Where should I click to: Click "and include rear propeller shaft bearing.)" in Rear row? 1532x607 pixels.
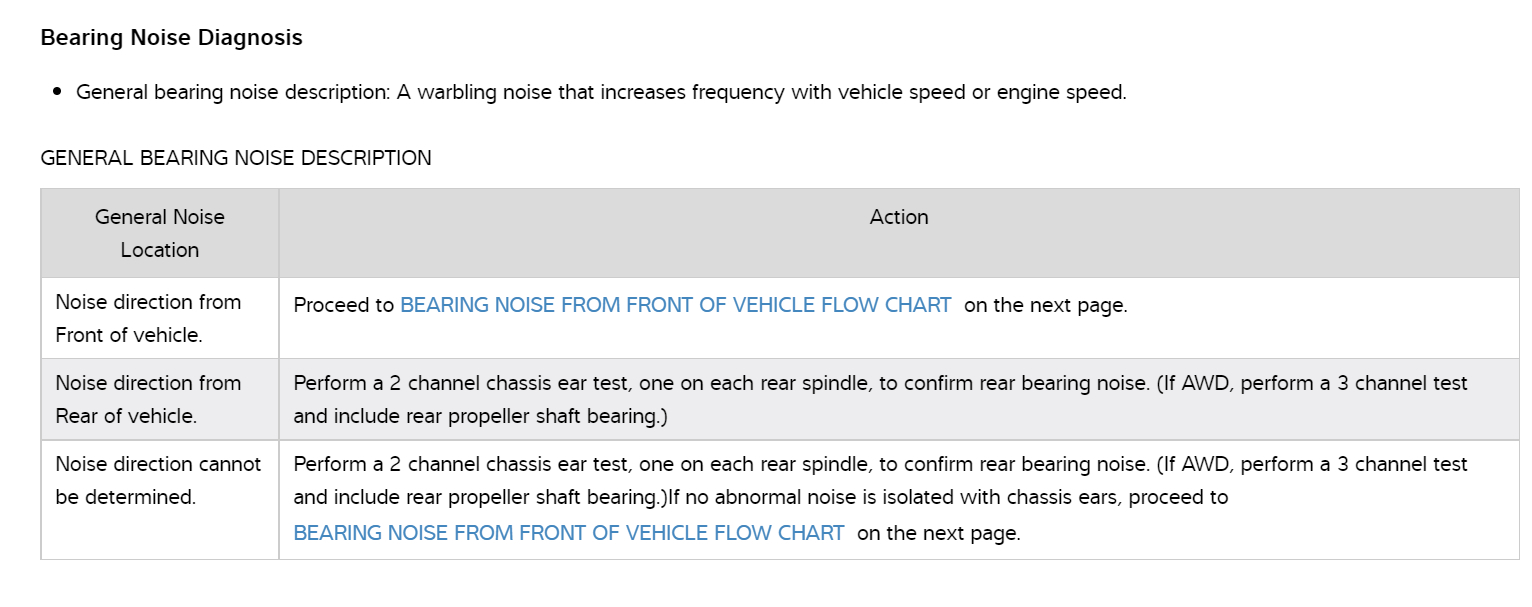click(480, 416)
